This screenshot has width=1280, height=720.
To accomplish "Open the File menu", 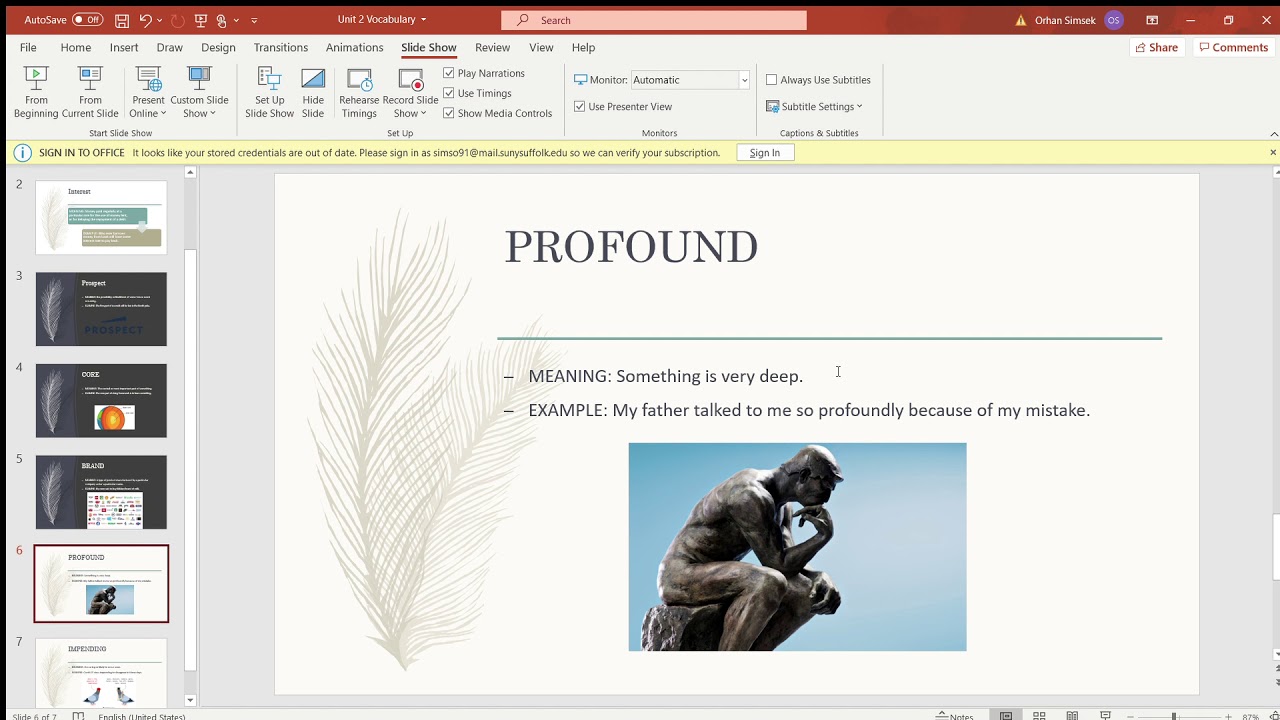I will pyautogui.click(x=28, y=47).
